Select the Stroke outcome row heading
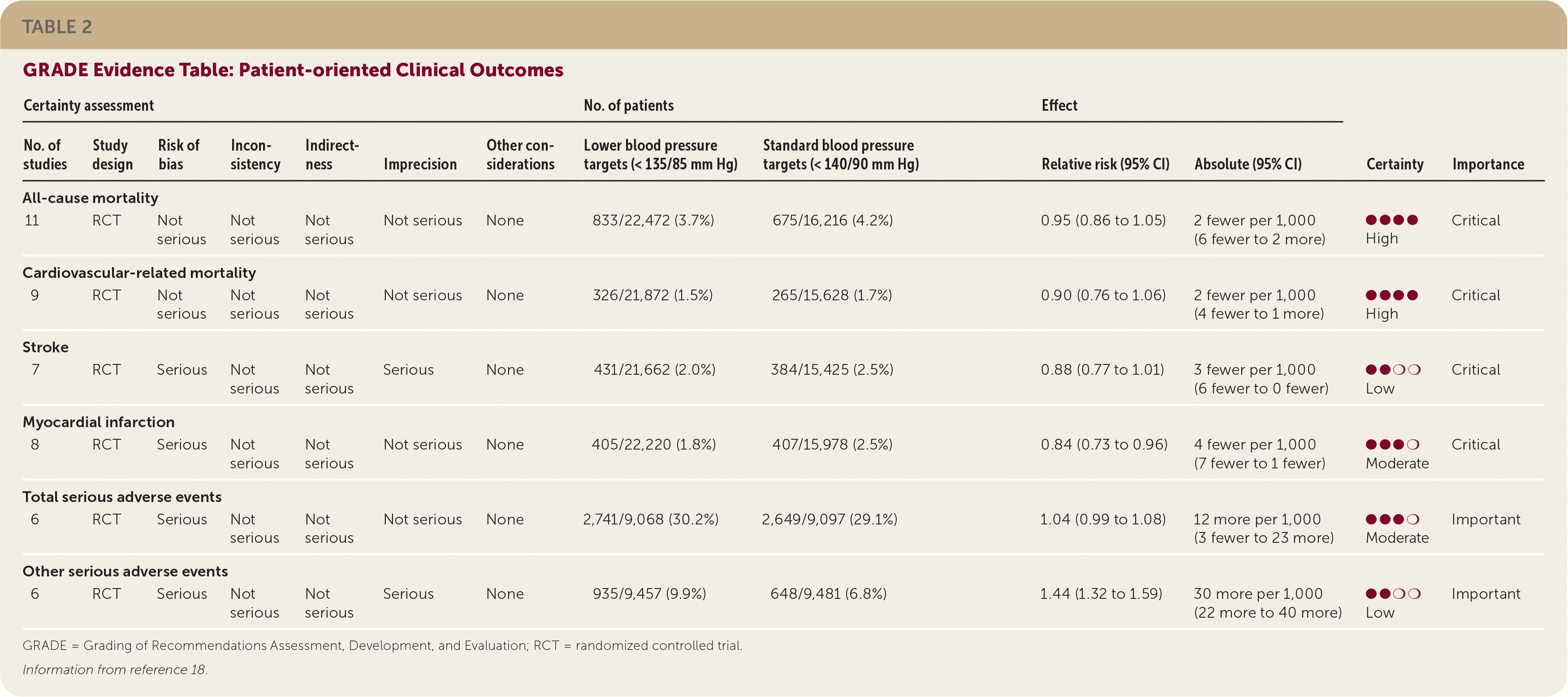 [46, 347]
